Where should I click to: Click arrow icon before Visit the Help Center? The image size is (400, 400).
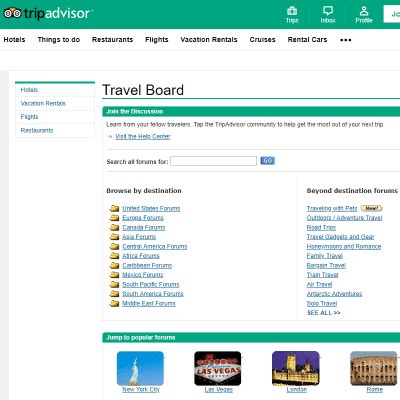coord(110,137)
